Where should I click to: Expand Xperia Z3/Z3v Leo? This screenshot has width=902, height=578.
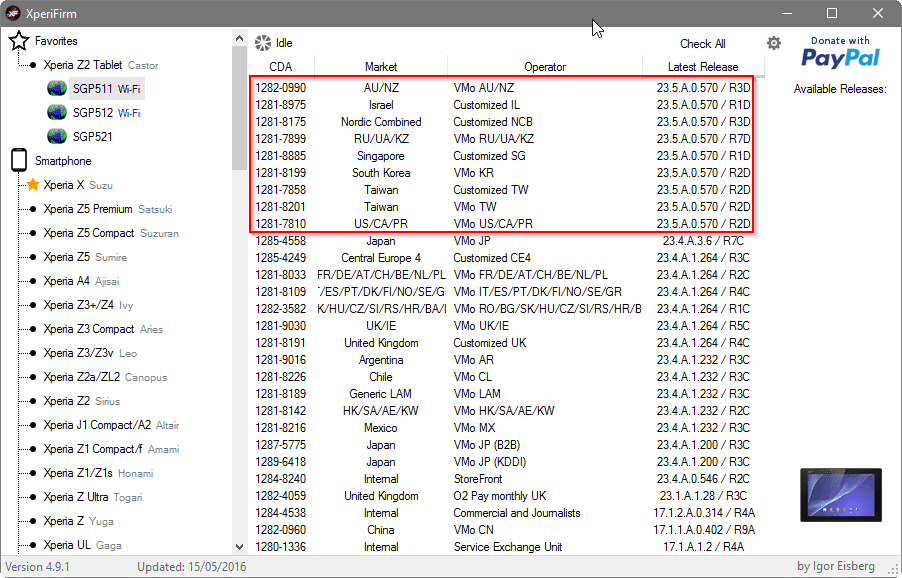coord(90,353)
